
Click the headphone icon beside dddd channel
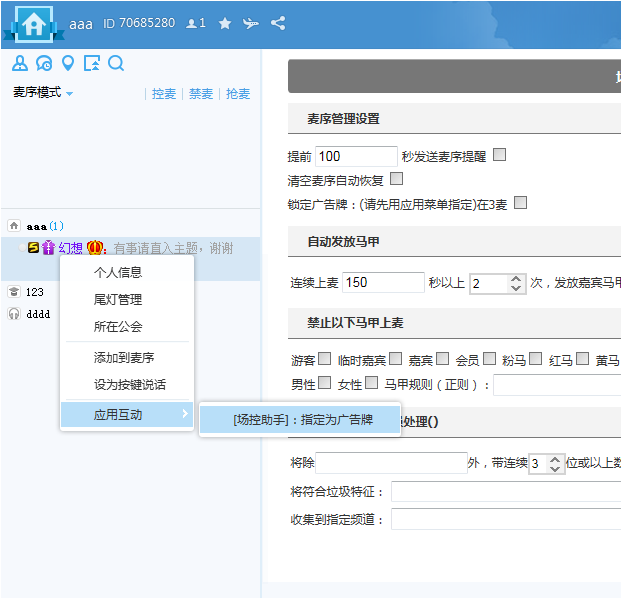tap(14, 313)
